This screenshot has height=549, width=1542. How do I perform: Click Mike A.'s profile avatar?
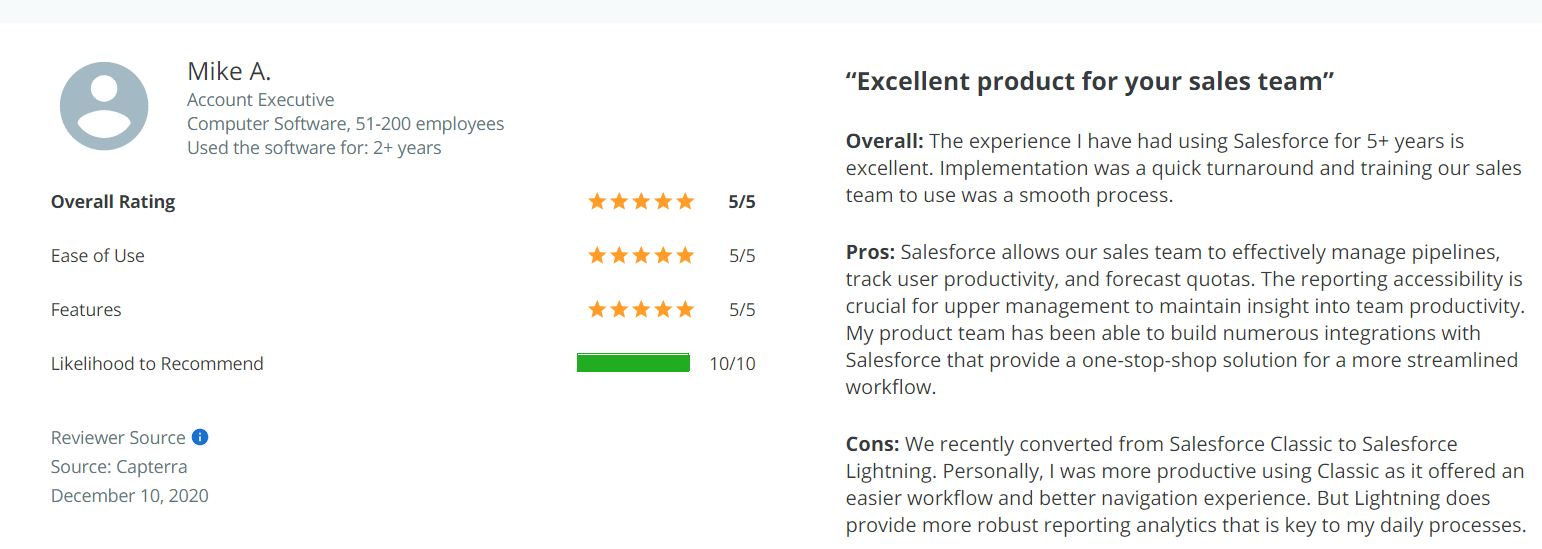104,106
